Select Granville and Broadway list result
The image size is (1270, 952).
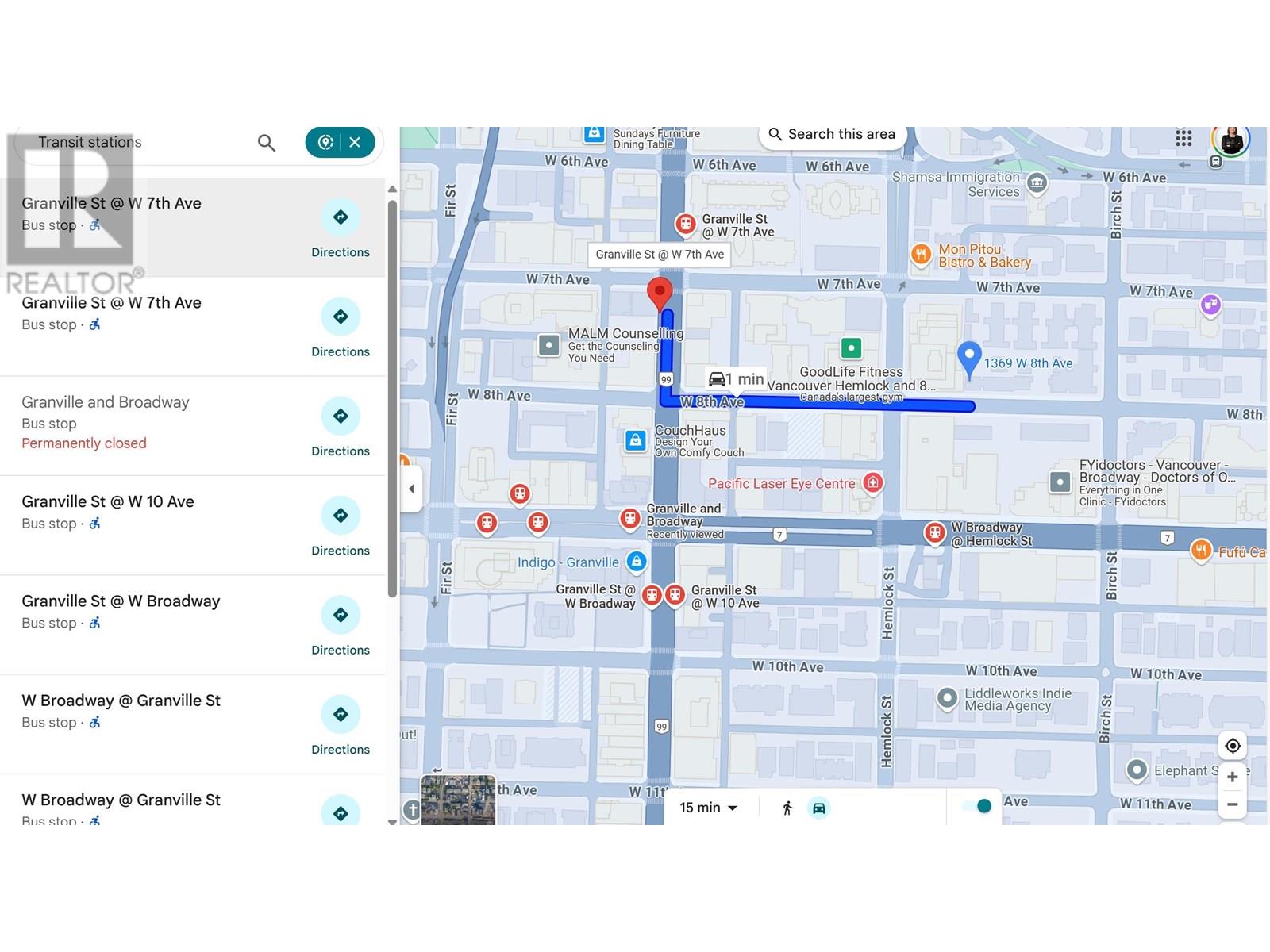click(193, 426)
